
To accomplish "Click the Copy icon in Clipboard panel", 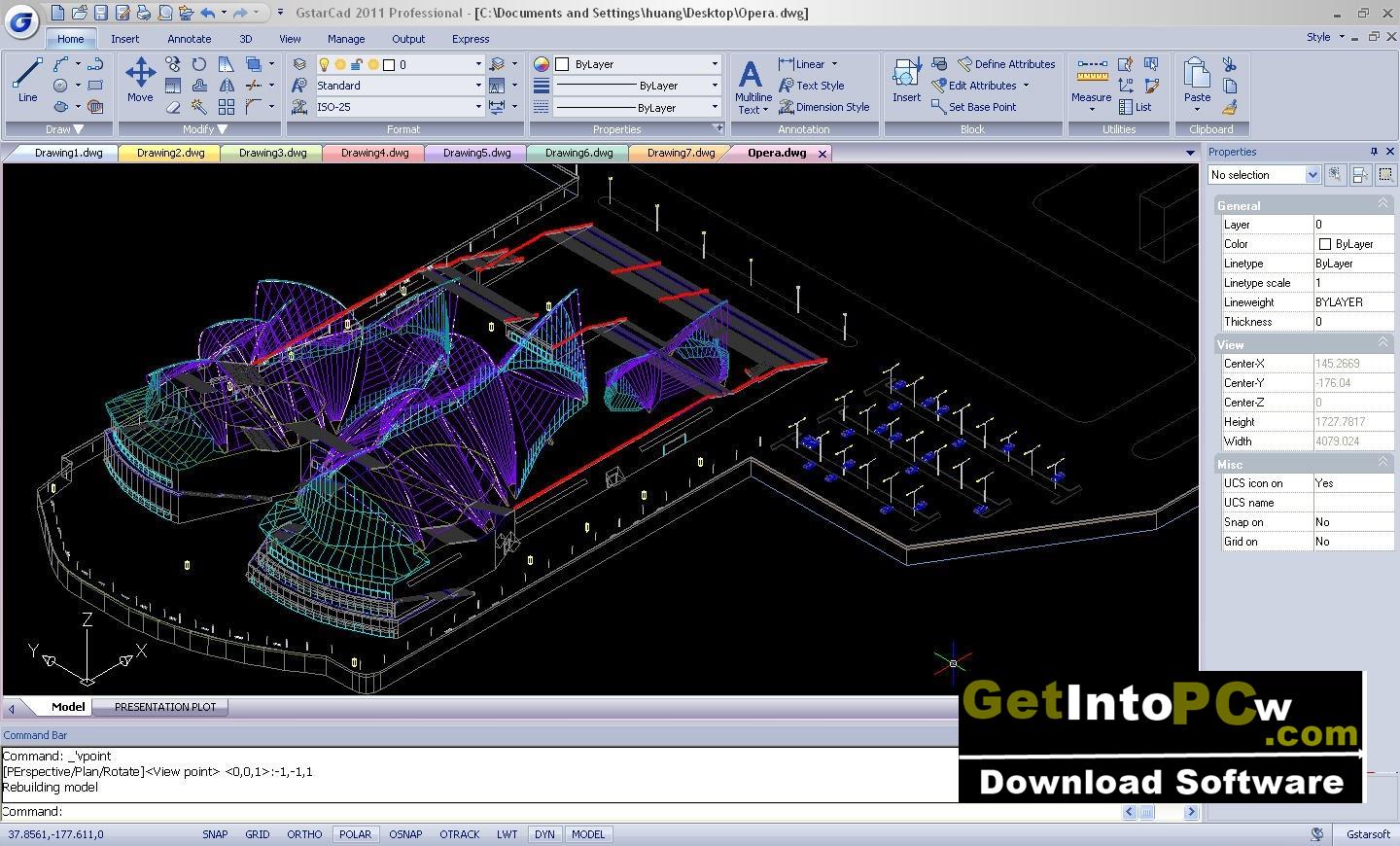I will pyautogui.click(x=1230, y=86).
